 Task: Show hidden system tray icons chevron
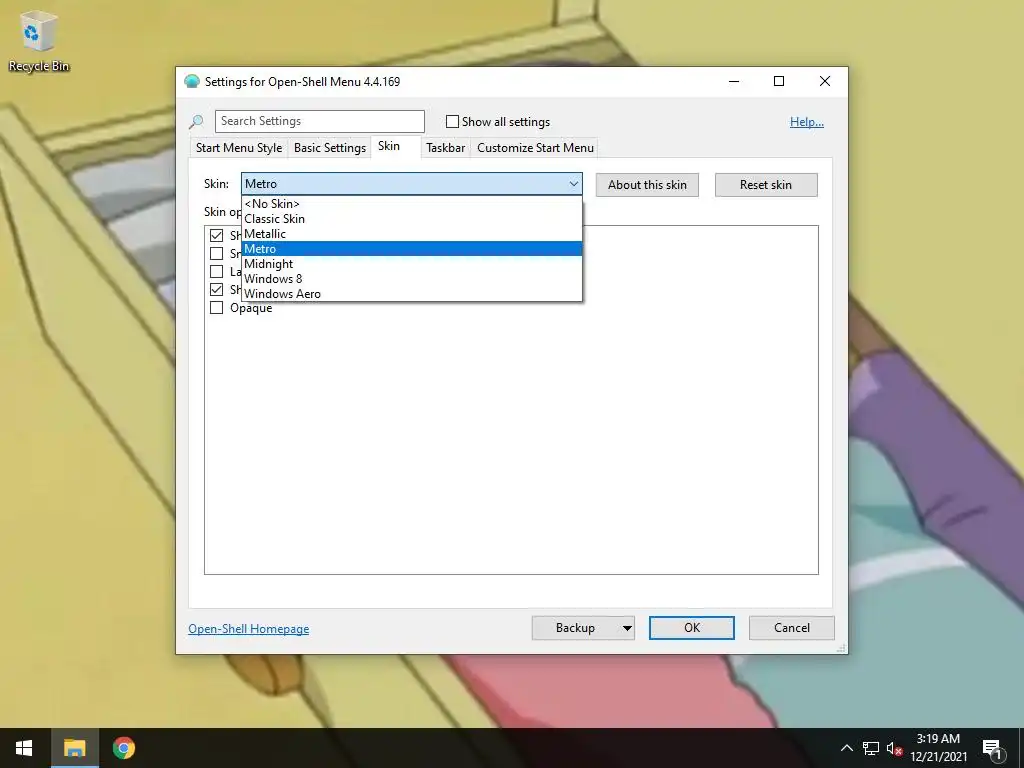846,748
